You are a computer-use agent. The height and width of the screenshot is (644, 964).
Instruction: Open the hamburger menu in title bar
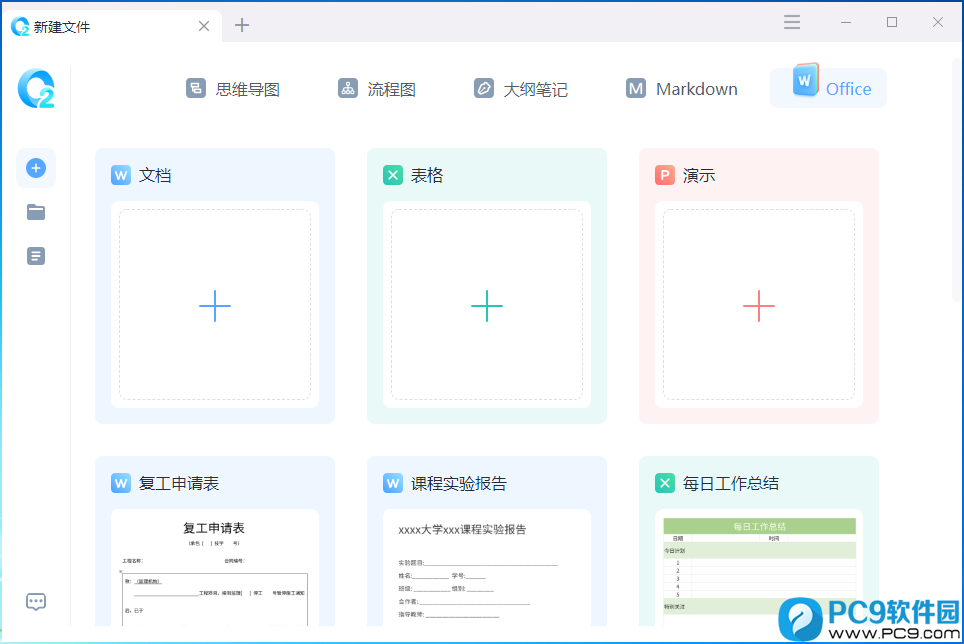792,23
